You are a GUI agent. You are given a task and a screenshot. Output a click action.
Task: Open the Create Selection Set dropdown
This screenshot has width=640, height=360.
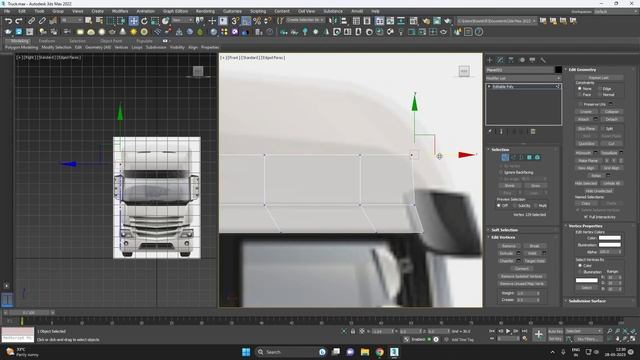click(305, 20)
